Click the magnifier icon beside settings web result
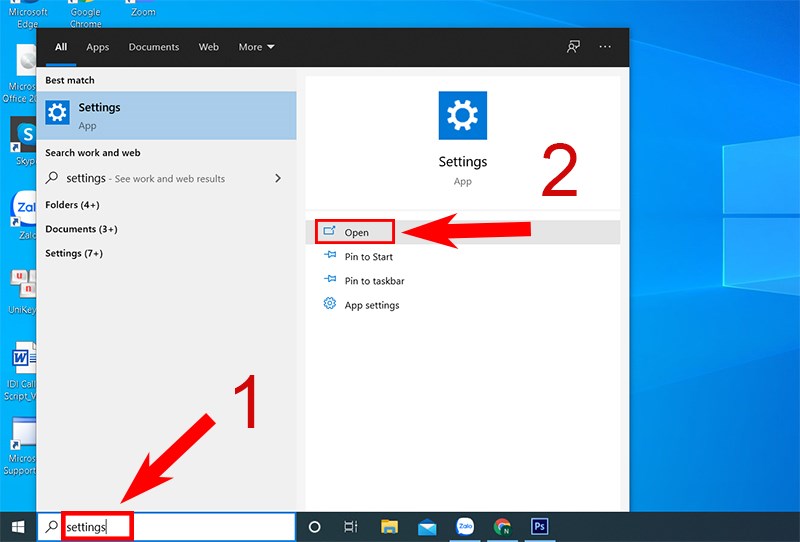The height and width of the screenshot is (542, 800). (x=52, y=178)
